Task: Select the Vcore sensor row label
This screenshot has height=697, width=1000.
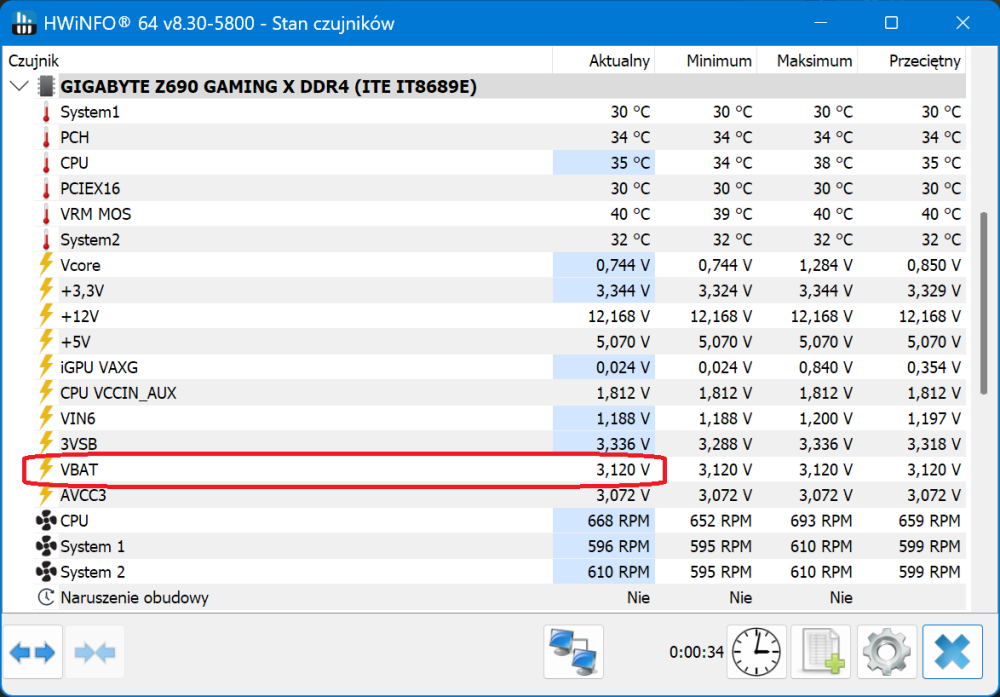Action: (80, 265)
